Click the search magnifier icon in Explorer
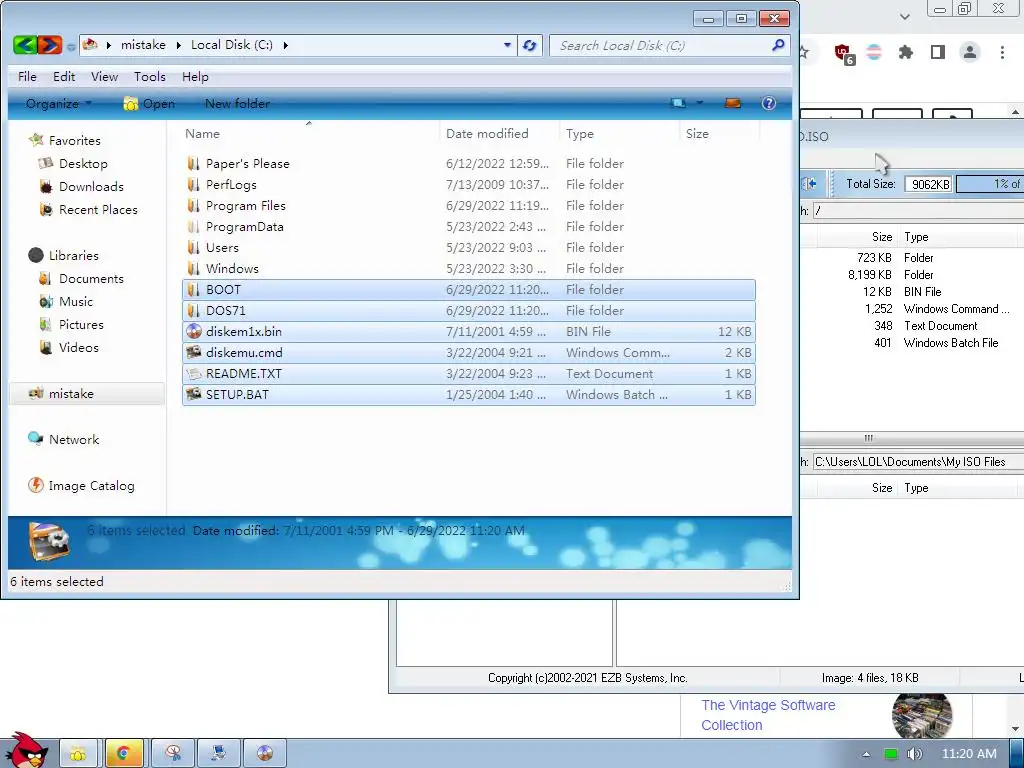The height and width of the screenshot is (768, 1024). coord(778,45)
